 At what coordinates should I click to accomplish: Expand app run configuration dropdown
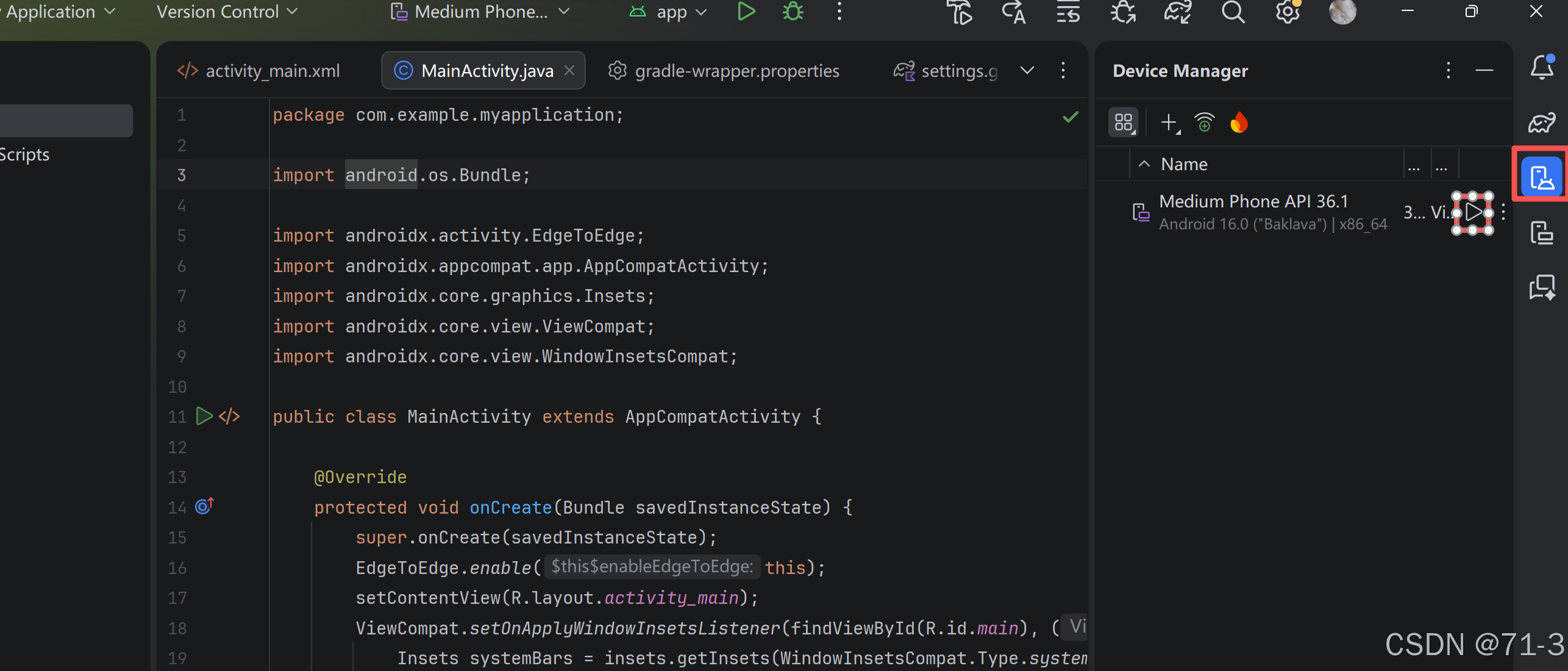(671, 12)
